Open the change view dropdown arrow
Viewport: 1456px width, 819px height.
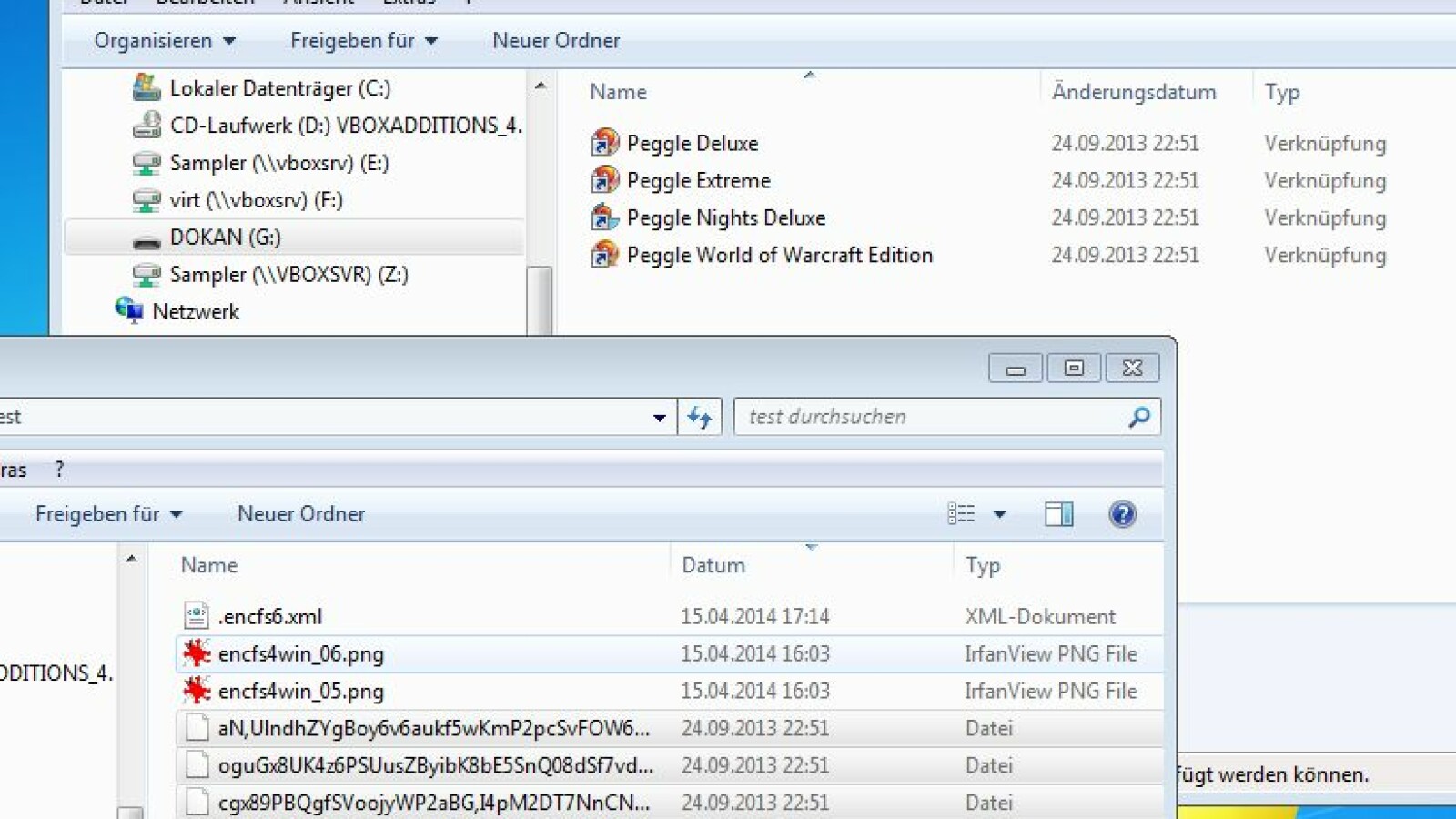(x=1002, y=514)
